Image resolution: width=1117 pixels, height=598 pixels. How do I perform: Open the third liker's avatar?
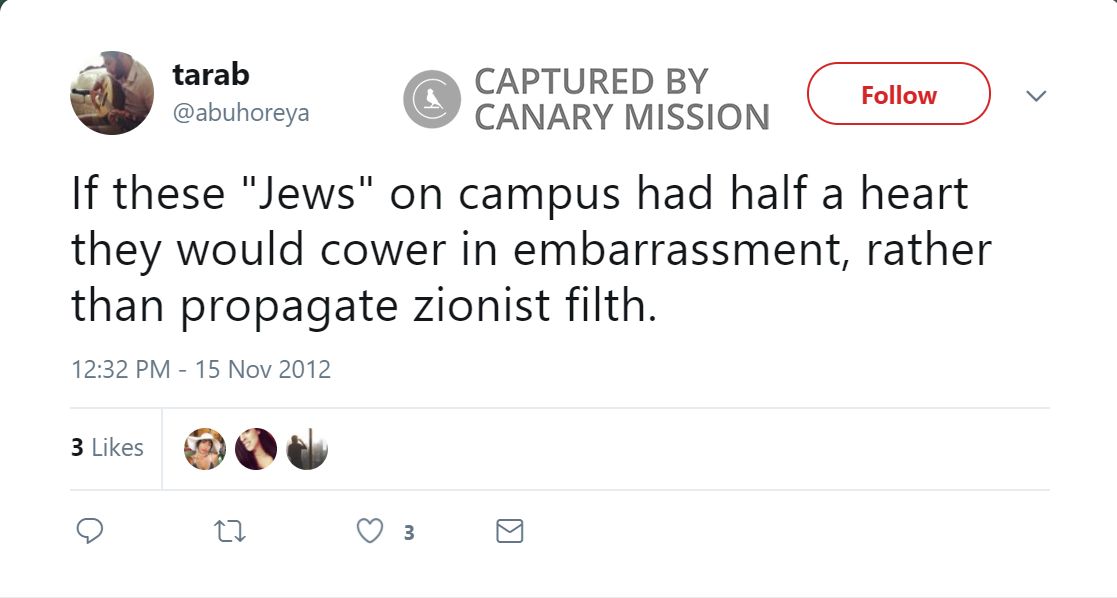coord(307,449)
